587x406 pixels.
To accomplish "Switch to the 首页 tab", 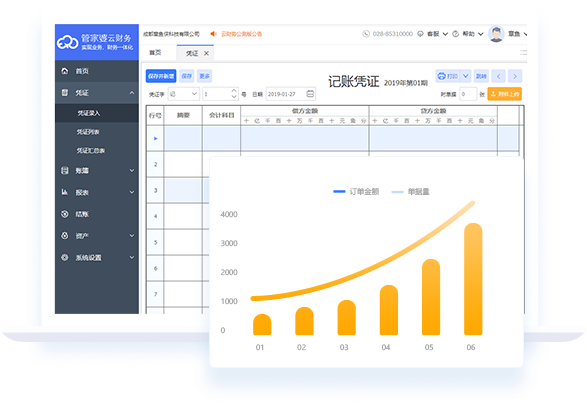I will [x=155, y=53].
